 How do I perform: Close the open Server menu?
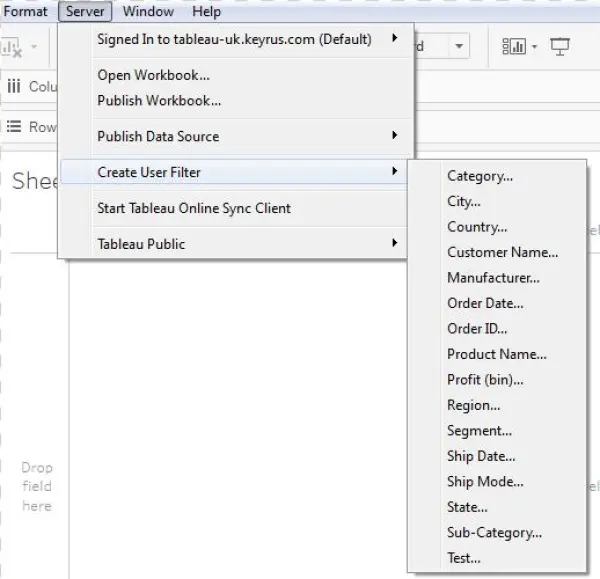(85, 11)
